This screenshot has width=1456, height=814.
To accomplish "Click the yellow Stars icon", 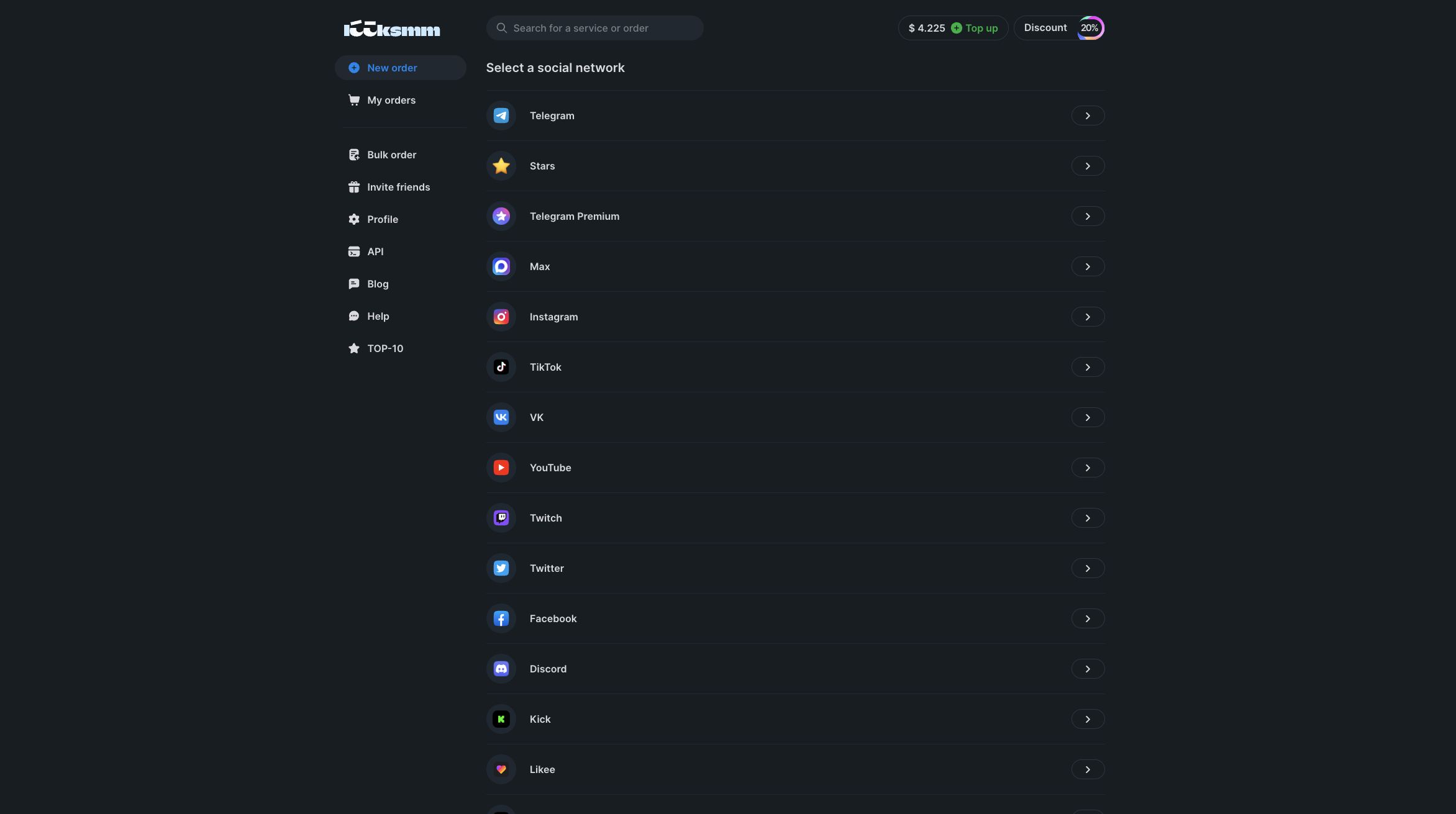I will [501, 166].
